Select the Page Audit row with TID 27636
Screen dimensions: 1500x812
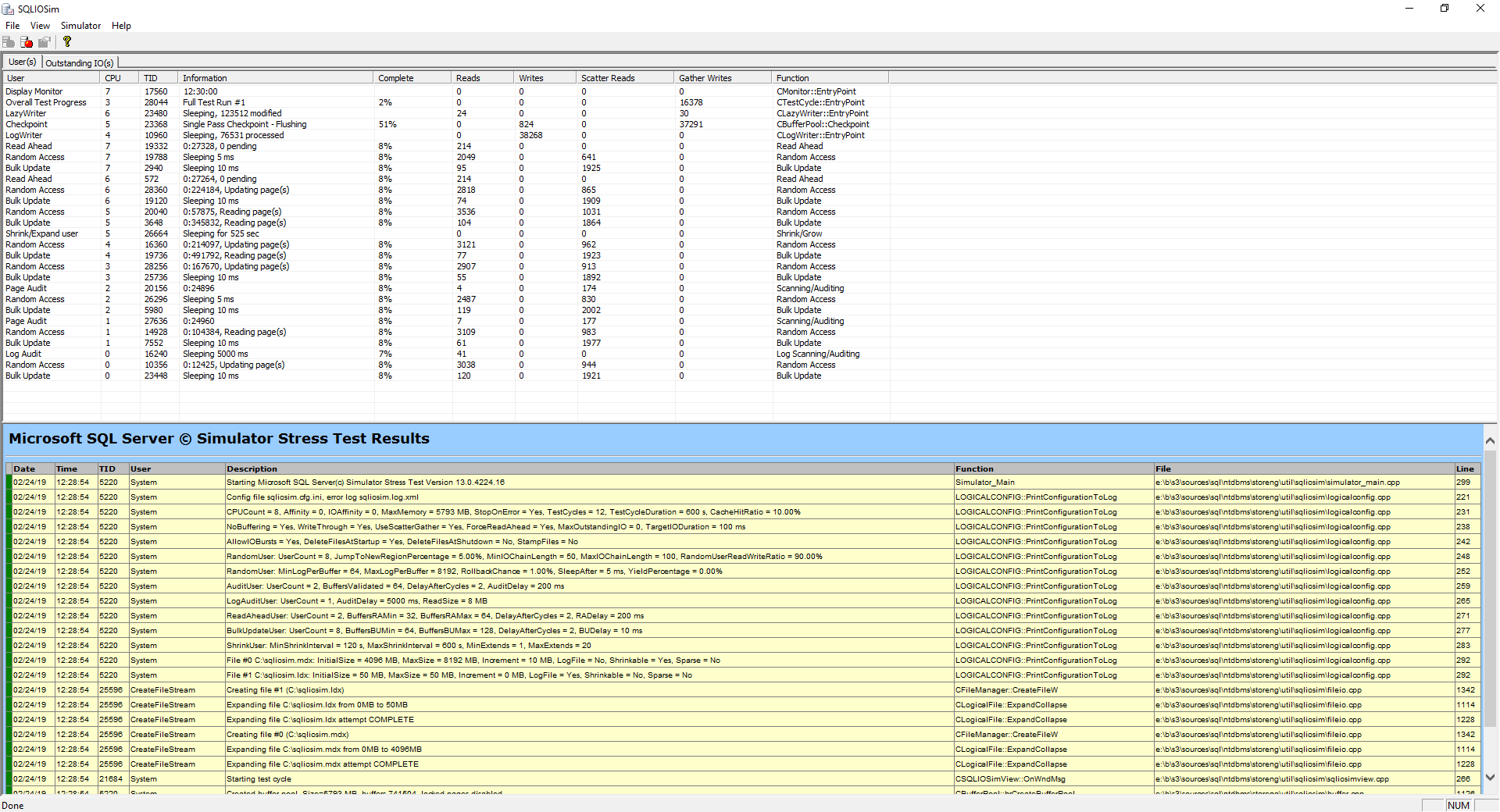[445, 321]
